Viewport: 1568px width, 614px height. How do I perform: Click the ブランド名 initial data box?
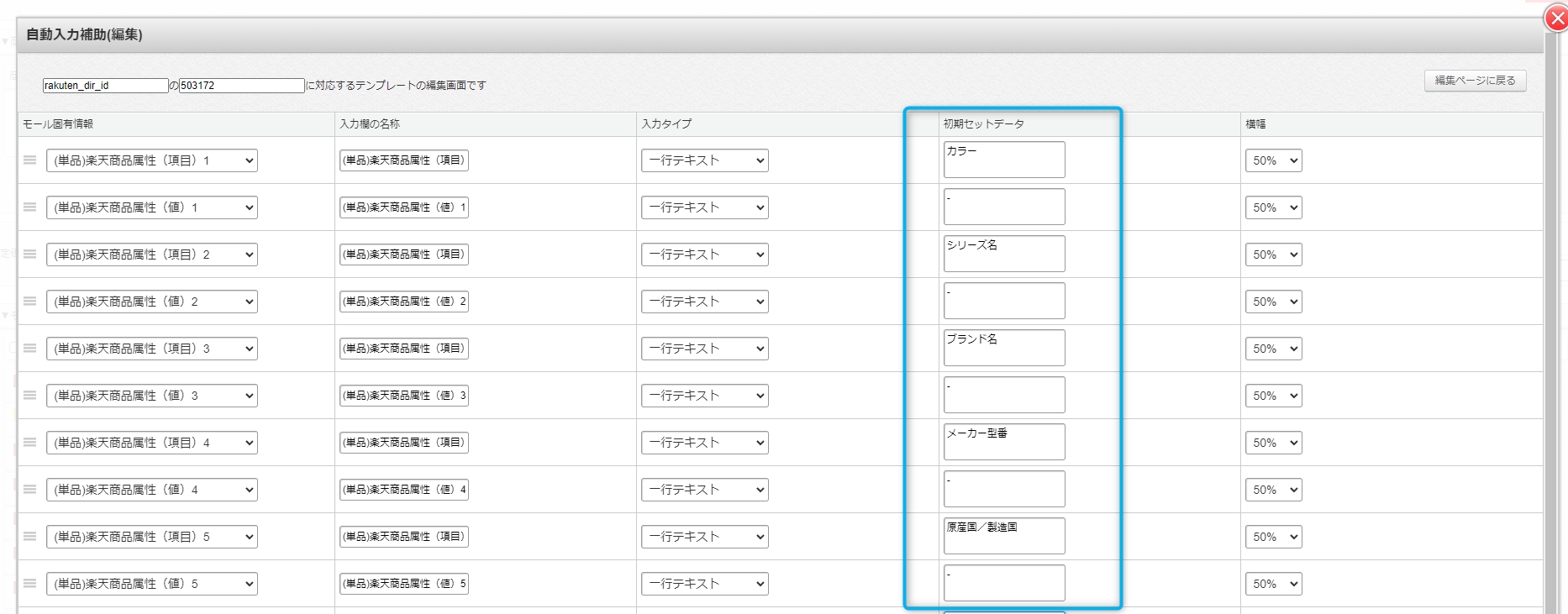(1004, 348)
